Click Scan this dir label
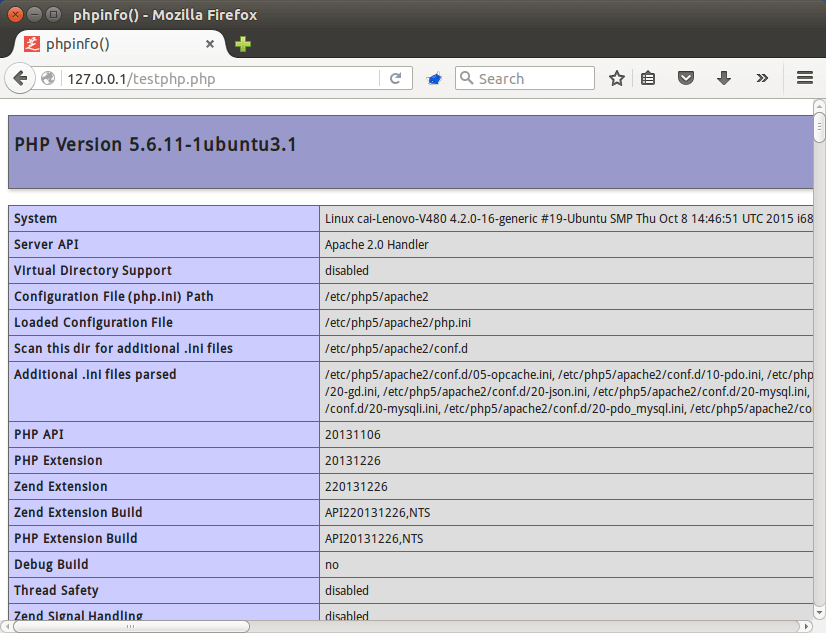 tap(123, 348)
